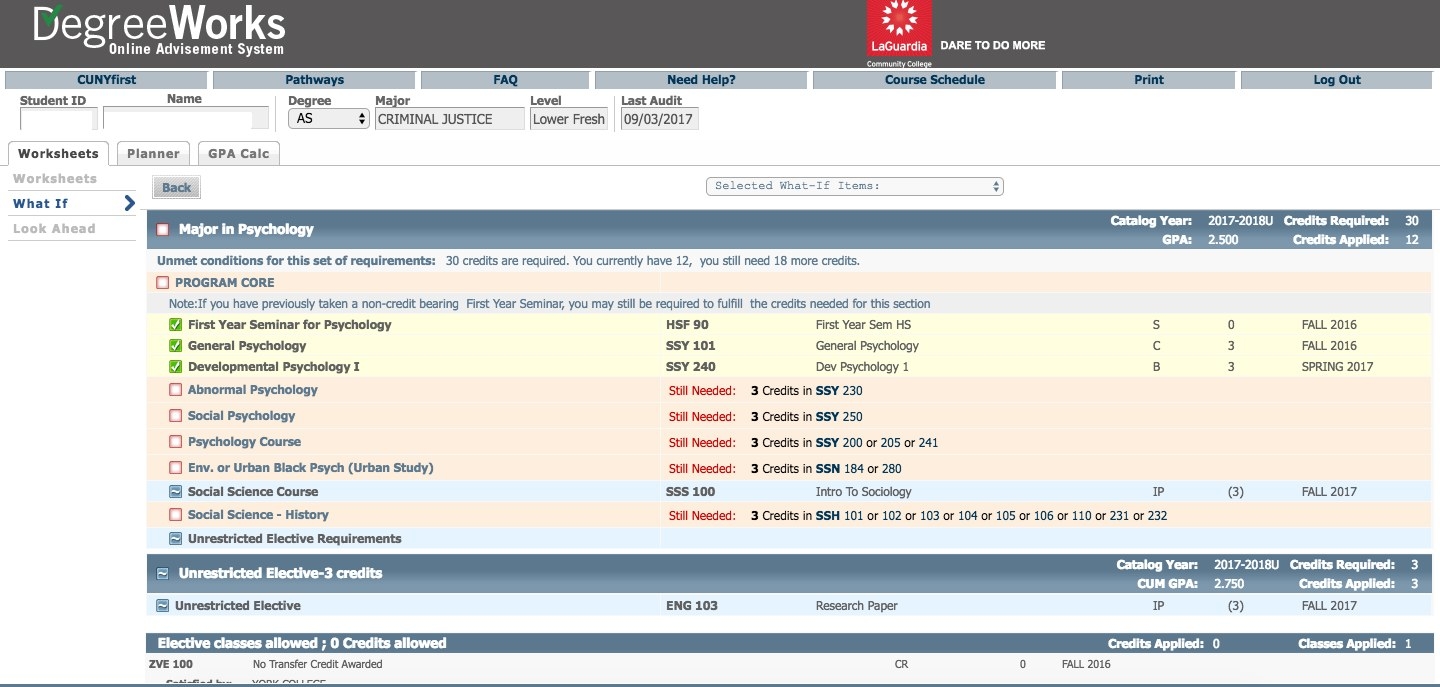Click the SSN 184 course link
This screenshot has height=687, width=1440.
(x=840, y=469)
